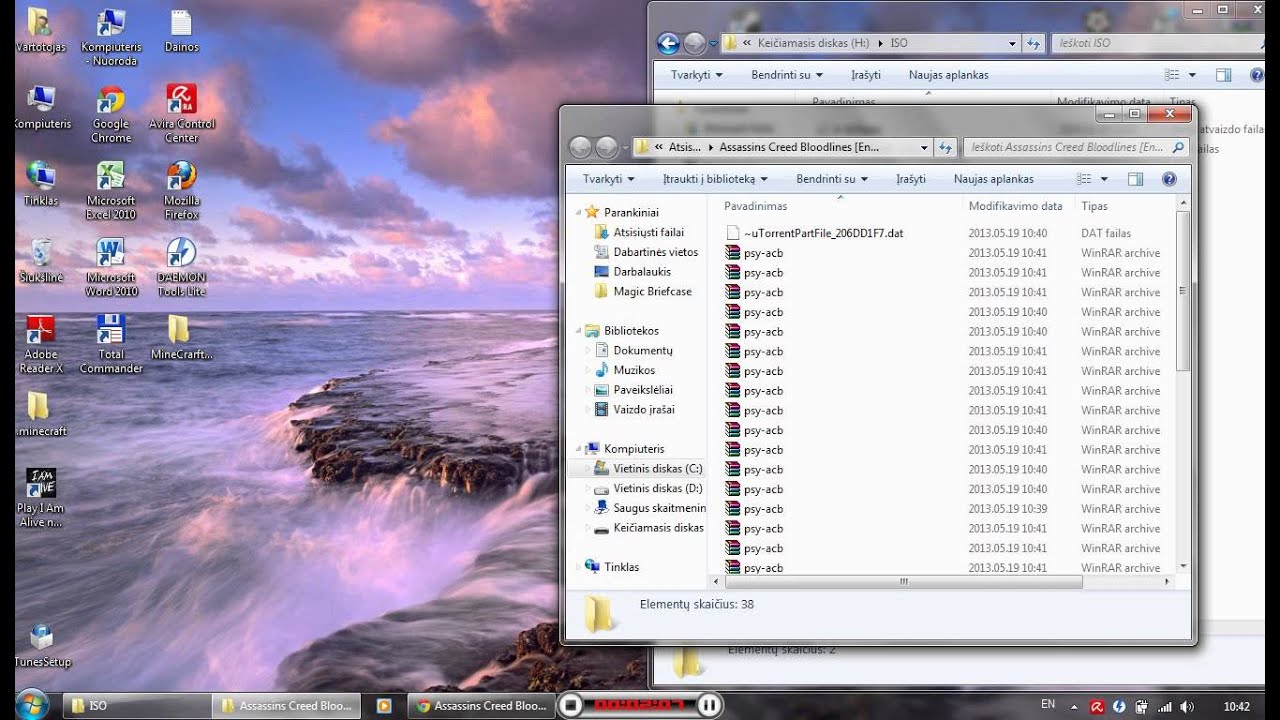Click the Windows Start orb
The height and width of the screenshot is (720, 1280).
point(32,704)
